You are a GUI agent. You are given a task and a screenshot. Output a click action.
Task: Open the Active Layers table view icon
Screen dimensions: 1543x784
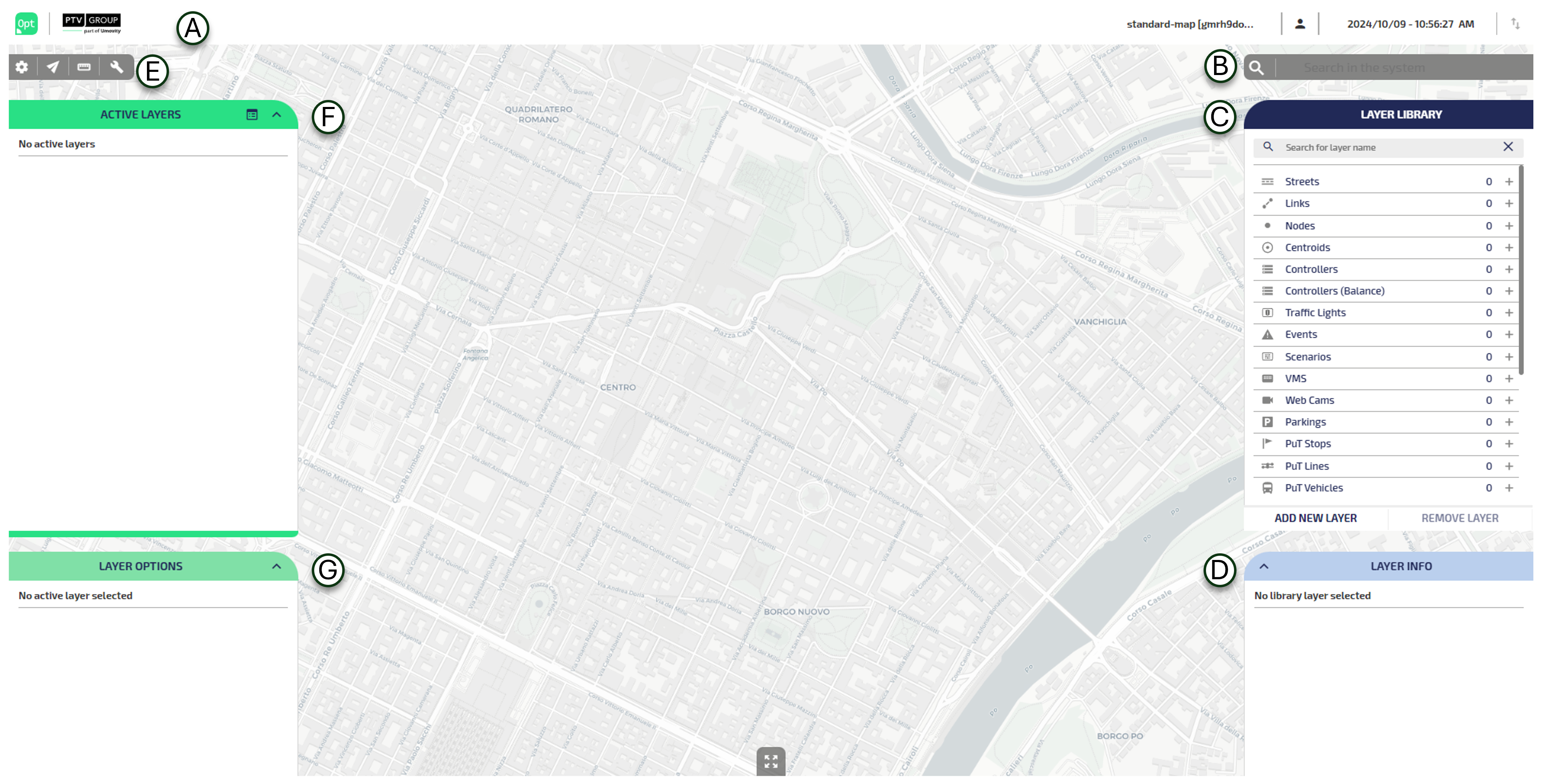252,114
